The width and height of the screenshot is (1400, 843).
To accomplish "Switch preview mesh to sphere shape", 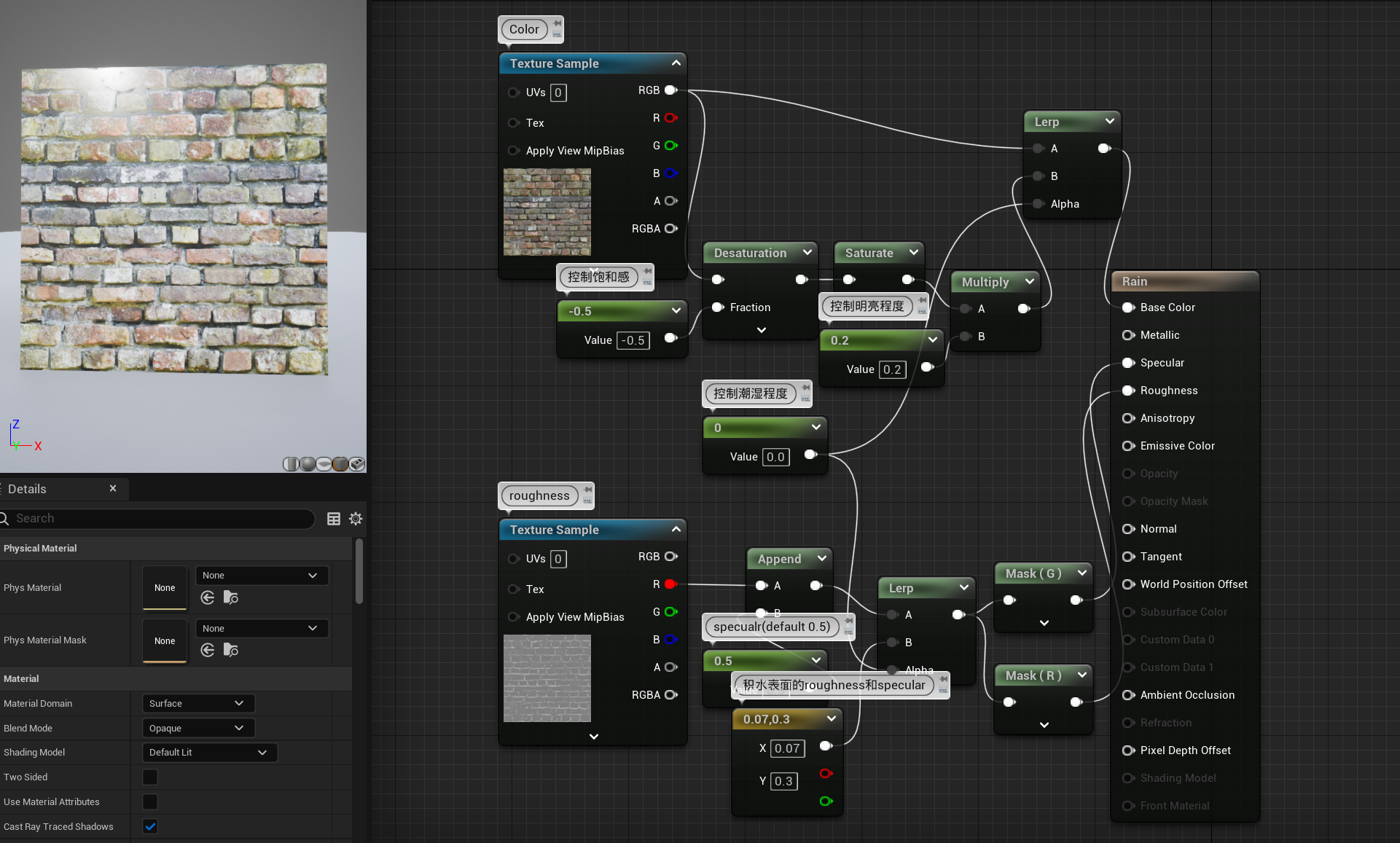I will pos(308,464).
